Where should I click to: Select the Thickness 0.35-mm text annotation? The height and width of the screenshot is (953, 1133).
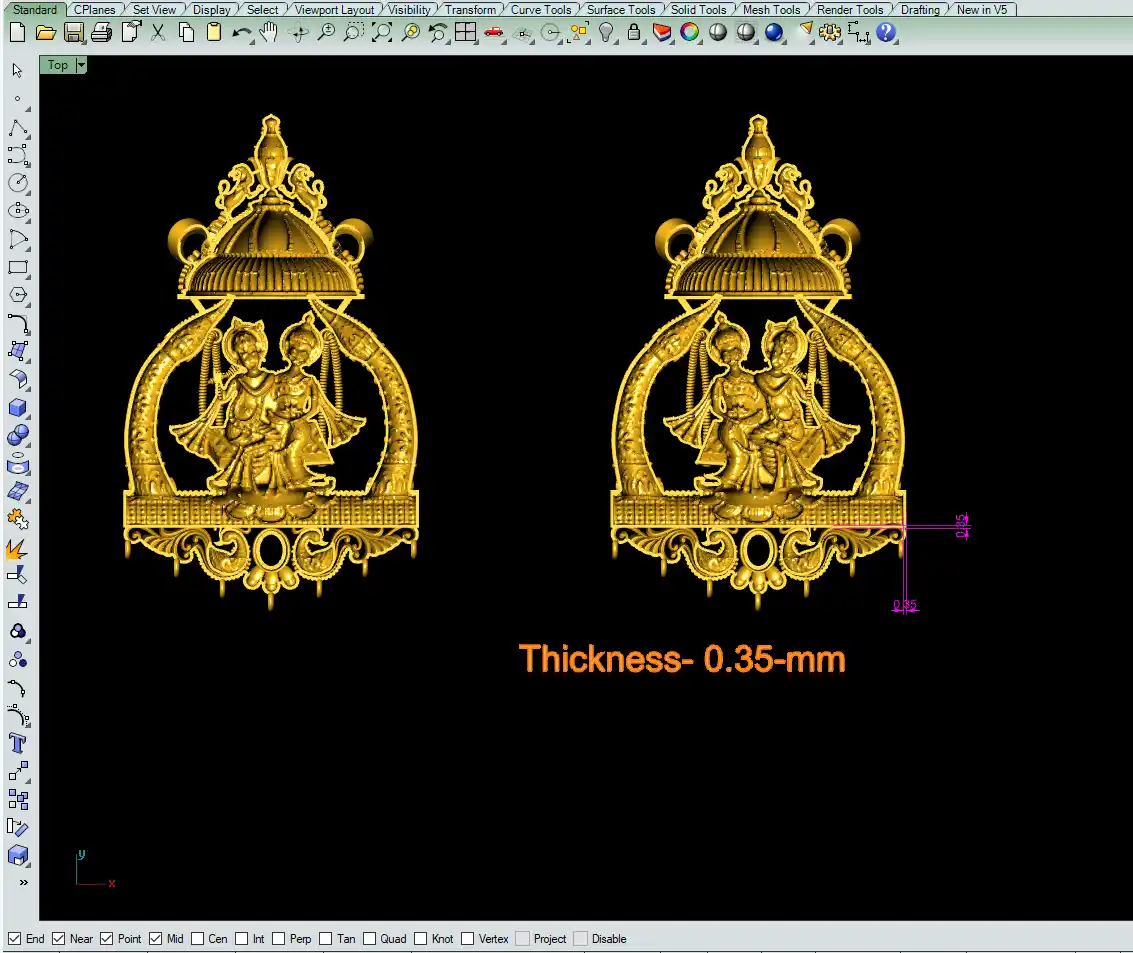tap(682, 659)
